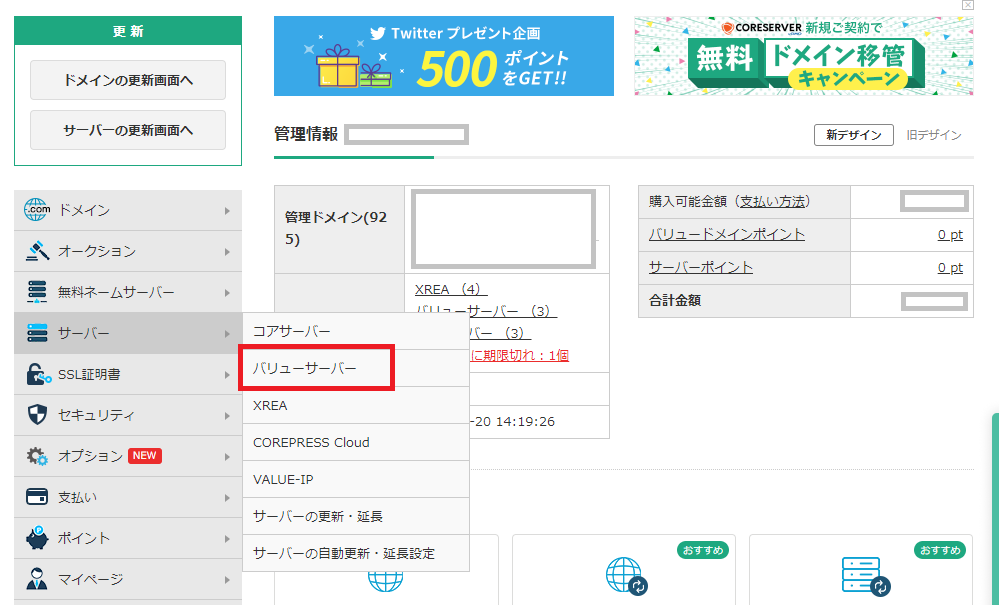Open the サーバーポイント link

pyautogui.click(x=701, y=267)
